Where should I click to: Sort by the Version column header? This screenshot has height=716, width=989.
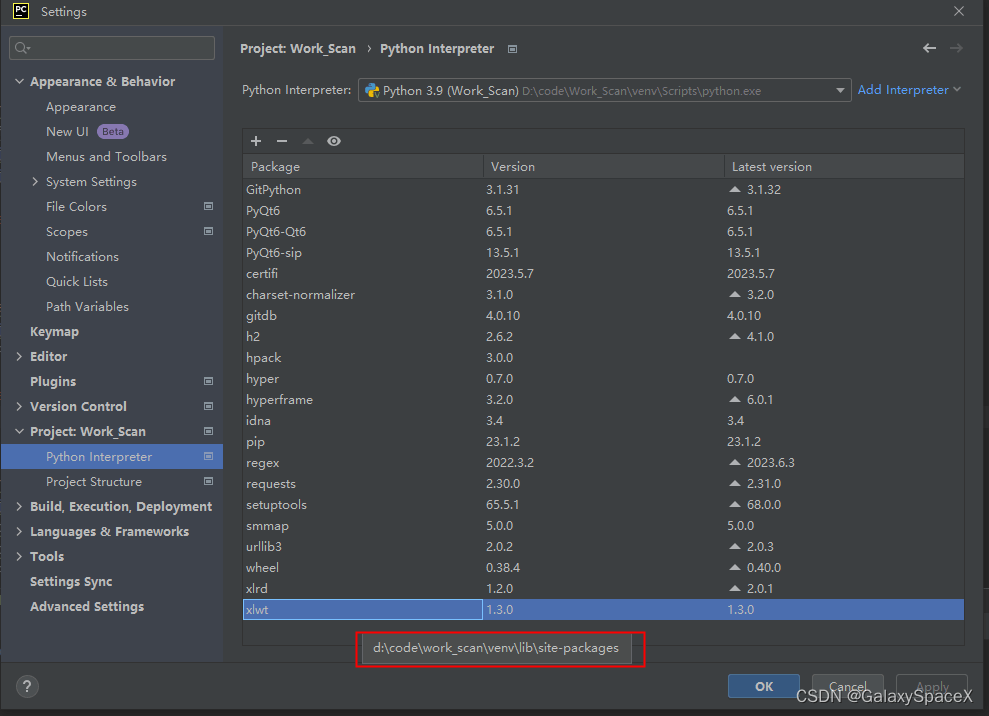coord(604,167)
